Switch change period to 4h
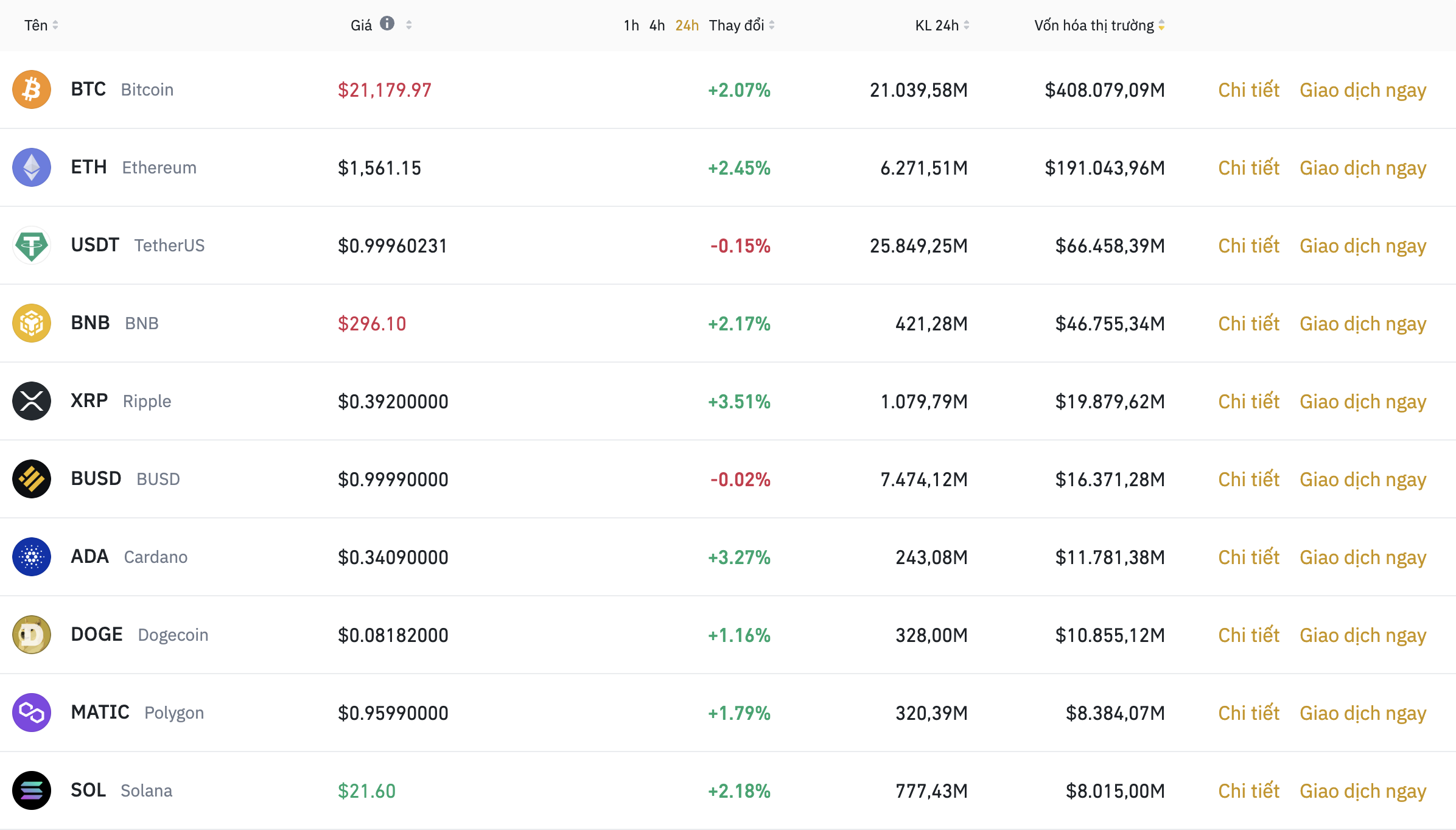 click(657, 25)
